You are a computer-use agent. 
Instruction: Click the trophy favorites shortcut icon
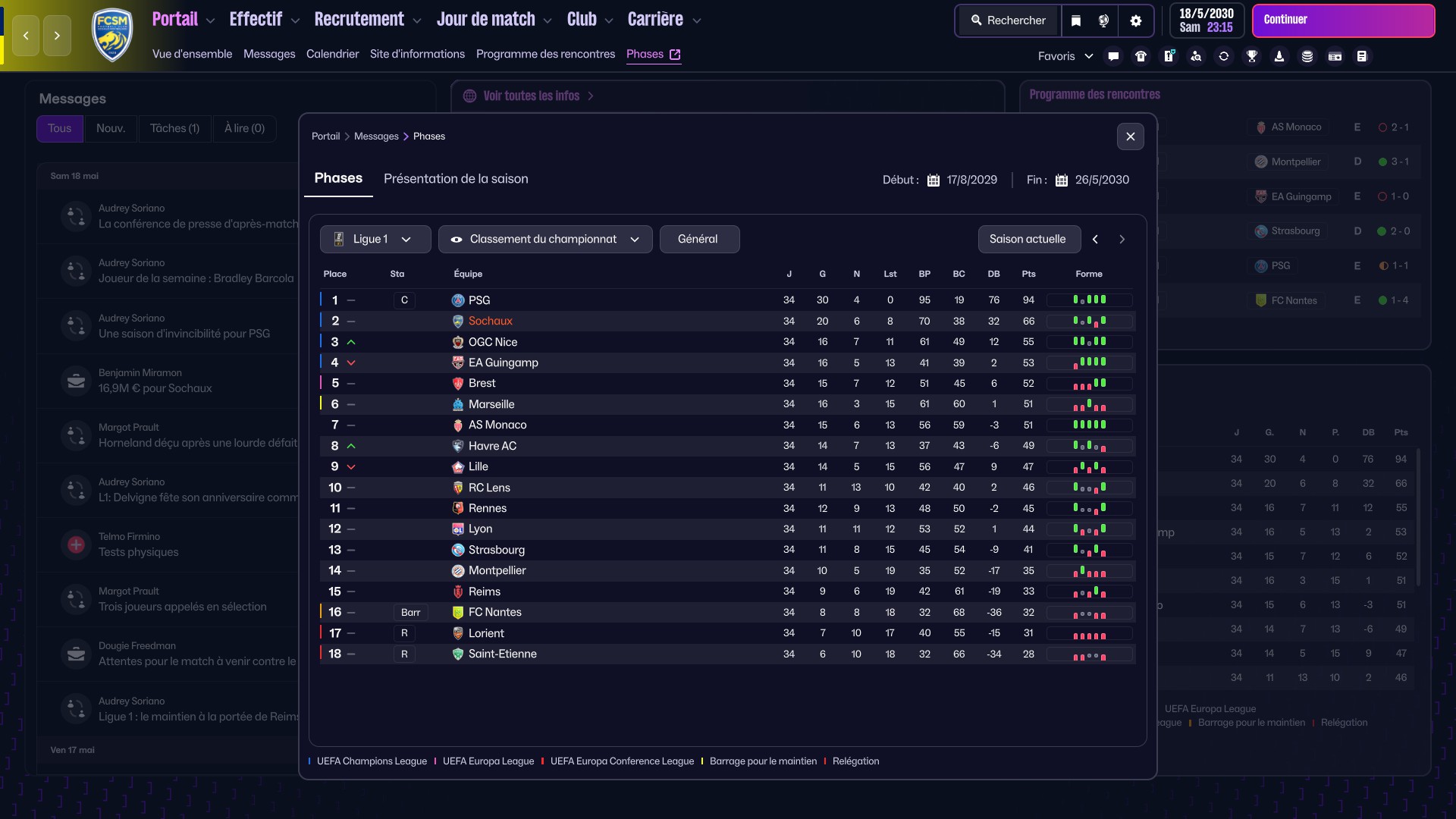(x=1252, y=56)
